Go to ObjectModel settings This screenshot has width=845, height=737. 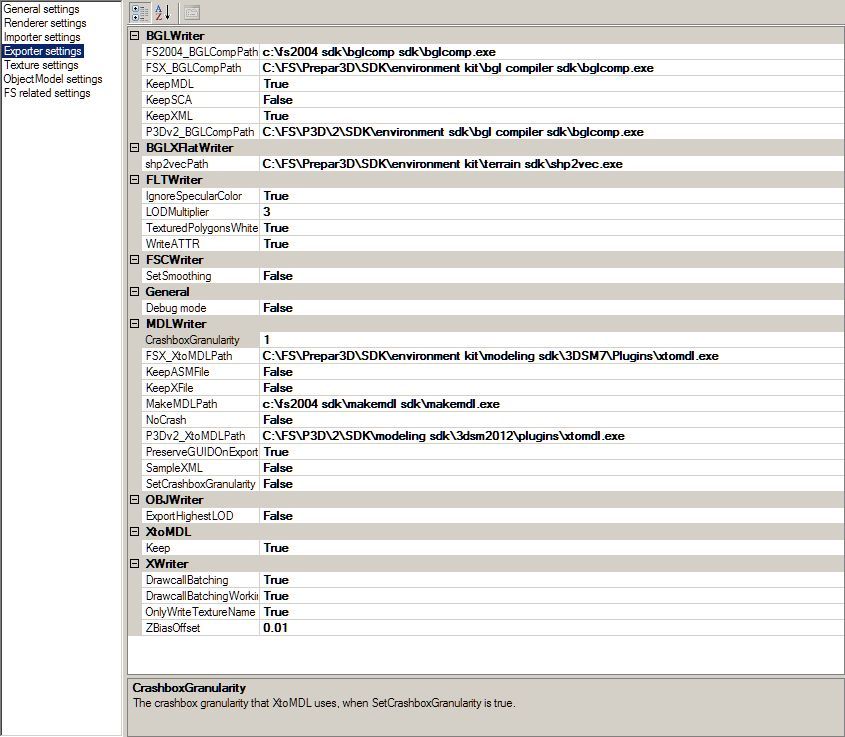pyautogui.click(x=53, y=79)
